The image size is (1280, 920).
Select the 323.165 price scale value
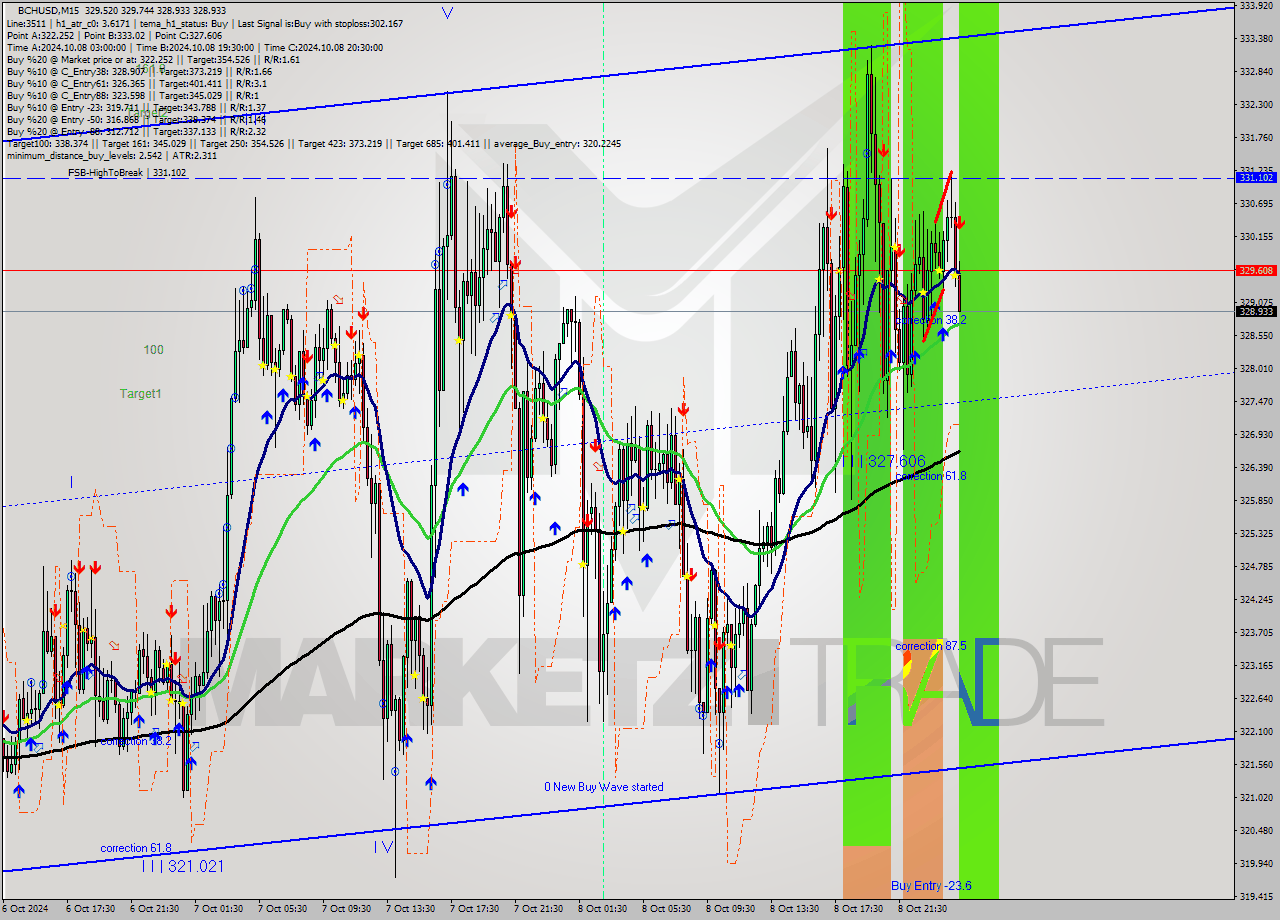pyautogui.click(x=1256, y=665)
